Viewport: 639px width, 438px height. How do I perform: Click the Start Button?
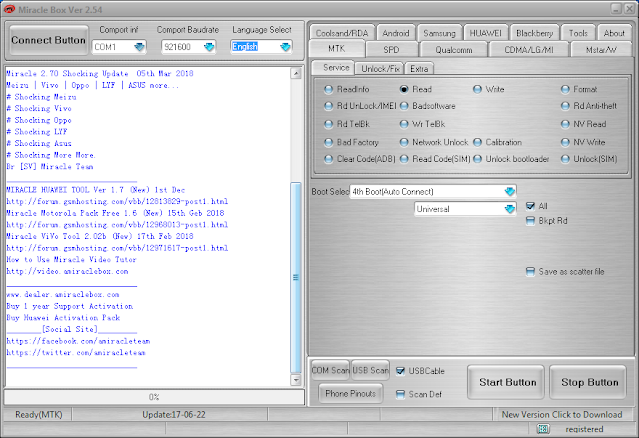(x=507, y=382)
